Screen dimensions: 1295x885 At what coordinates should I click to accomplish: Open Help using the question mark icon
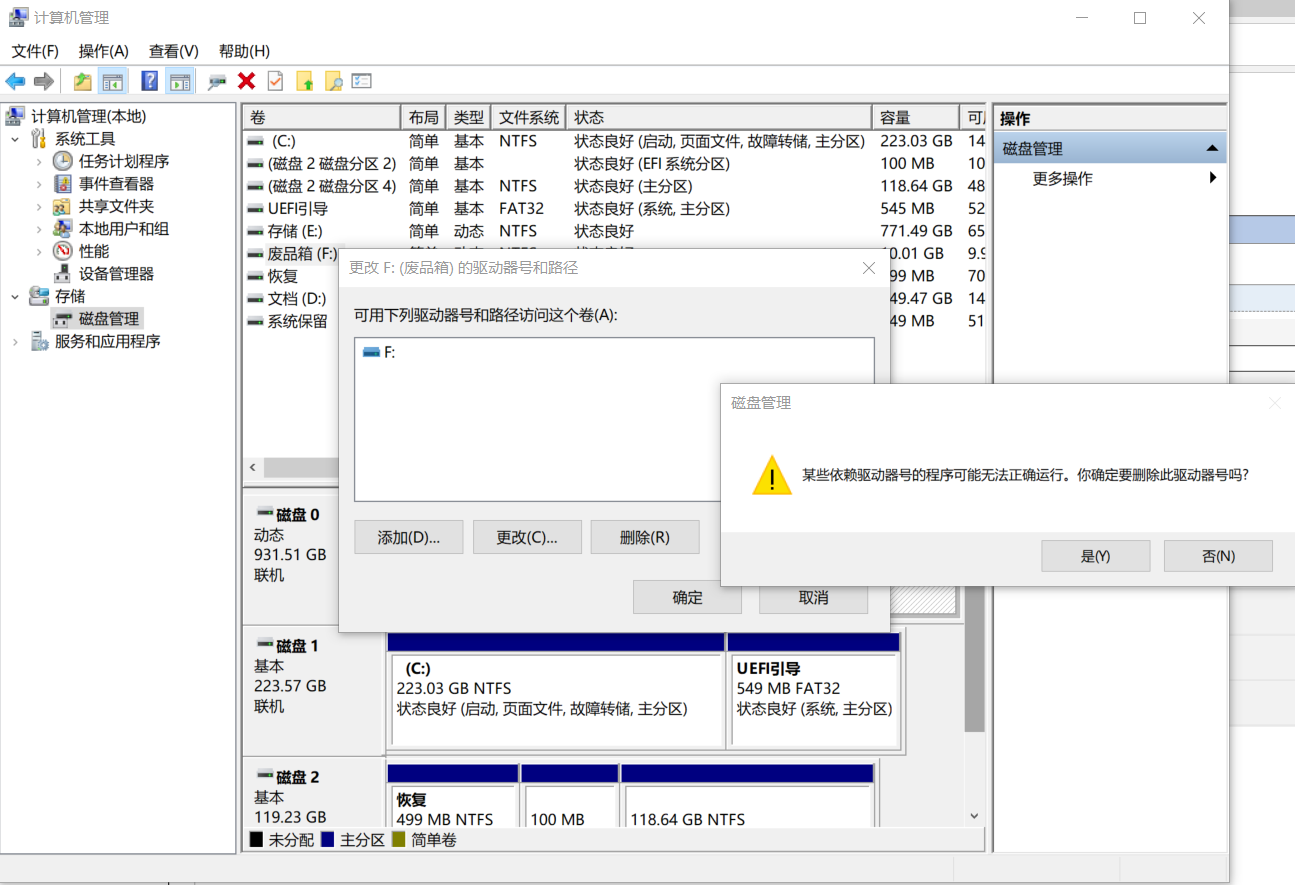click(x=148, y=81)
